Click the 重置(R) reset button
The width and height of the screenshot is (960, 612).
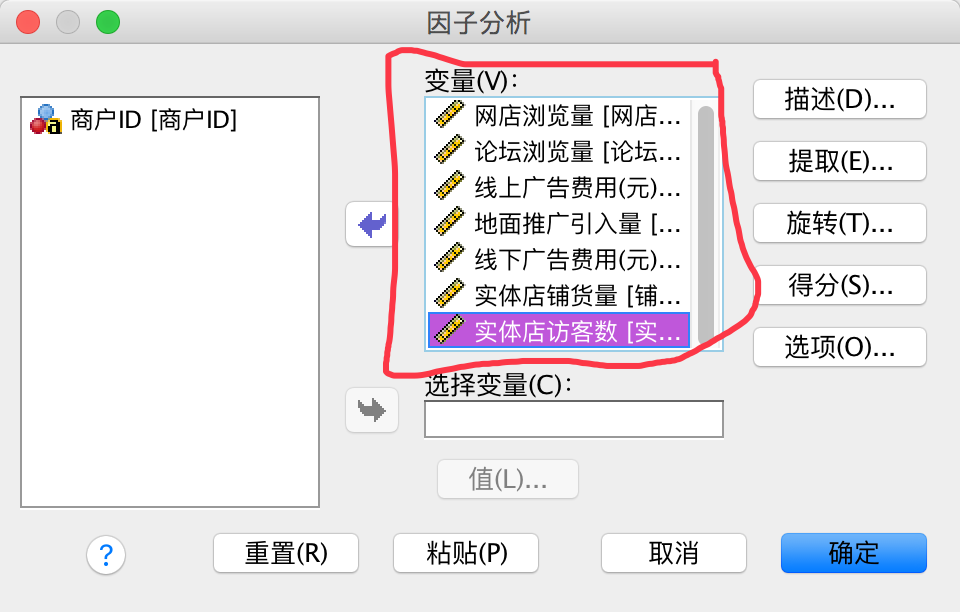click(x=286, y=553)
